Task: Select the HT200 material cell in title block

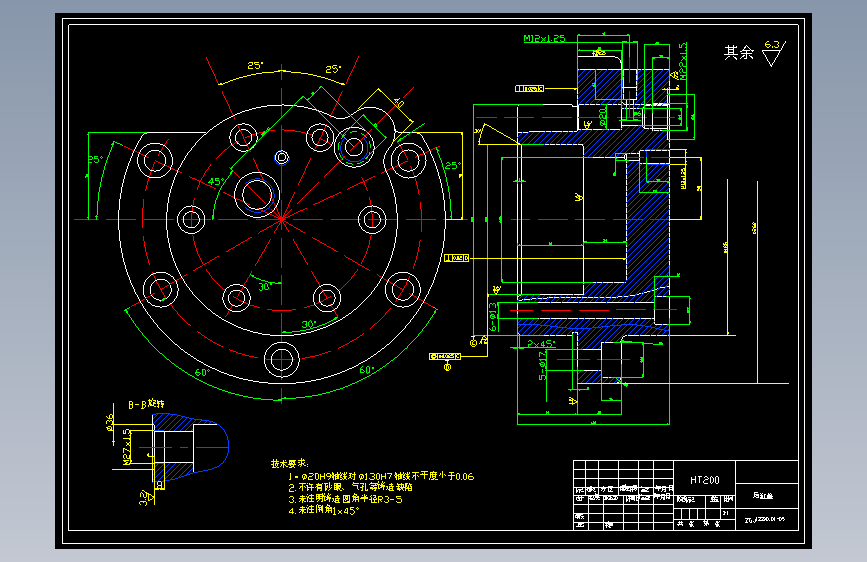Action: 704,480
